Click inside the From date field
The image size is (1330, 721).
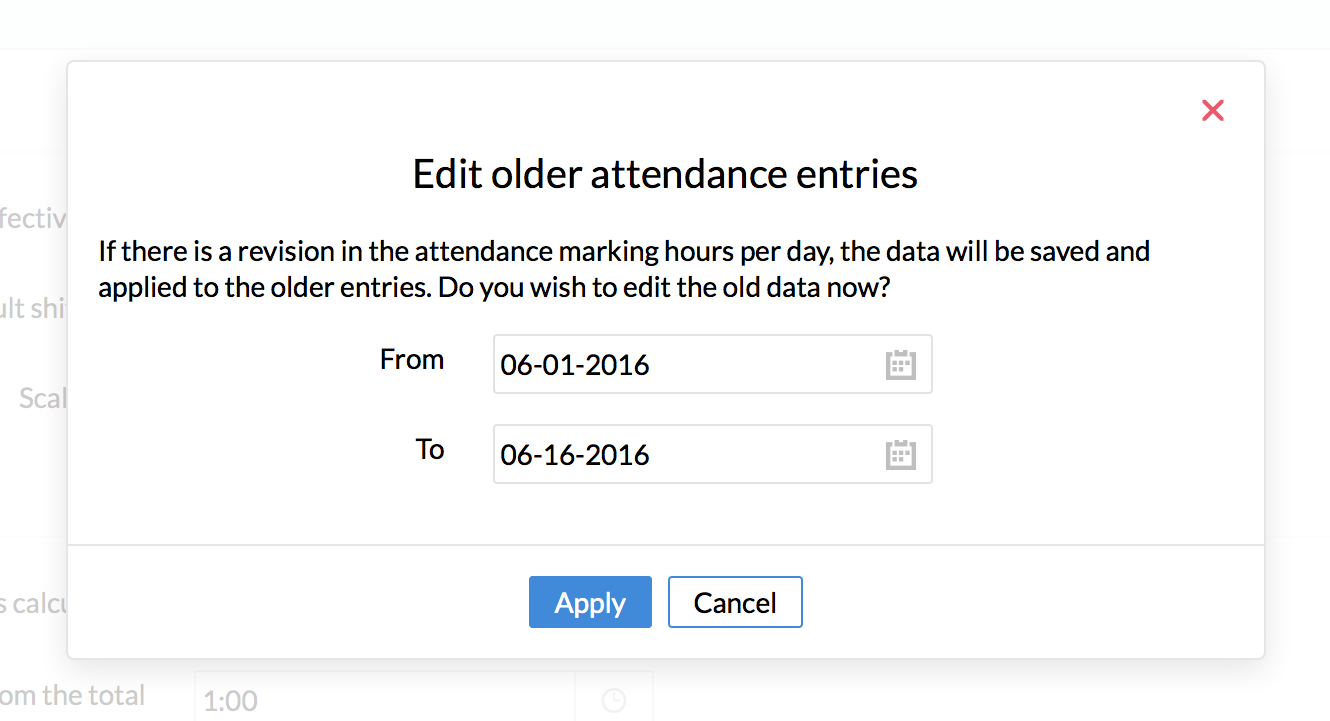(x=680, y=365)
